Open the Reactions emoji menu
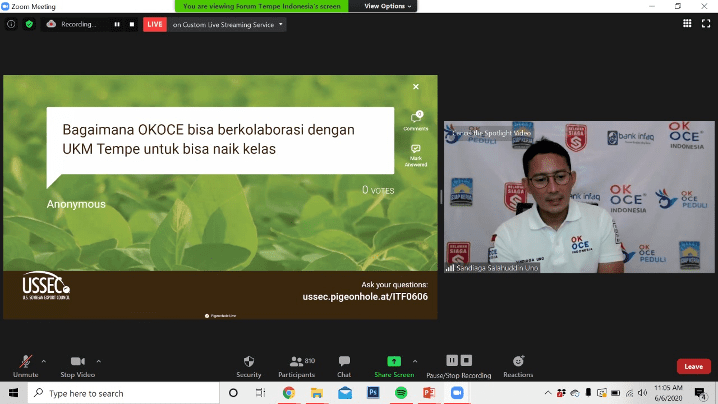The height and width of the screenshot is (404, 718). (x=518, y=362)
